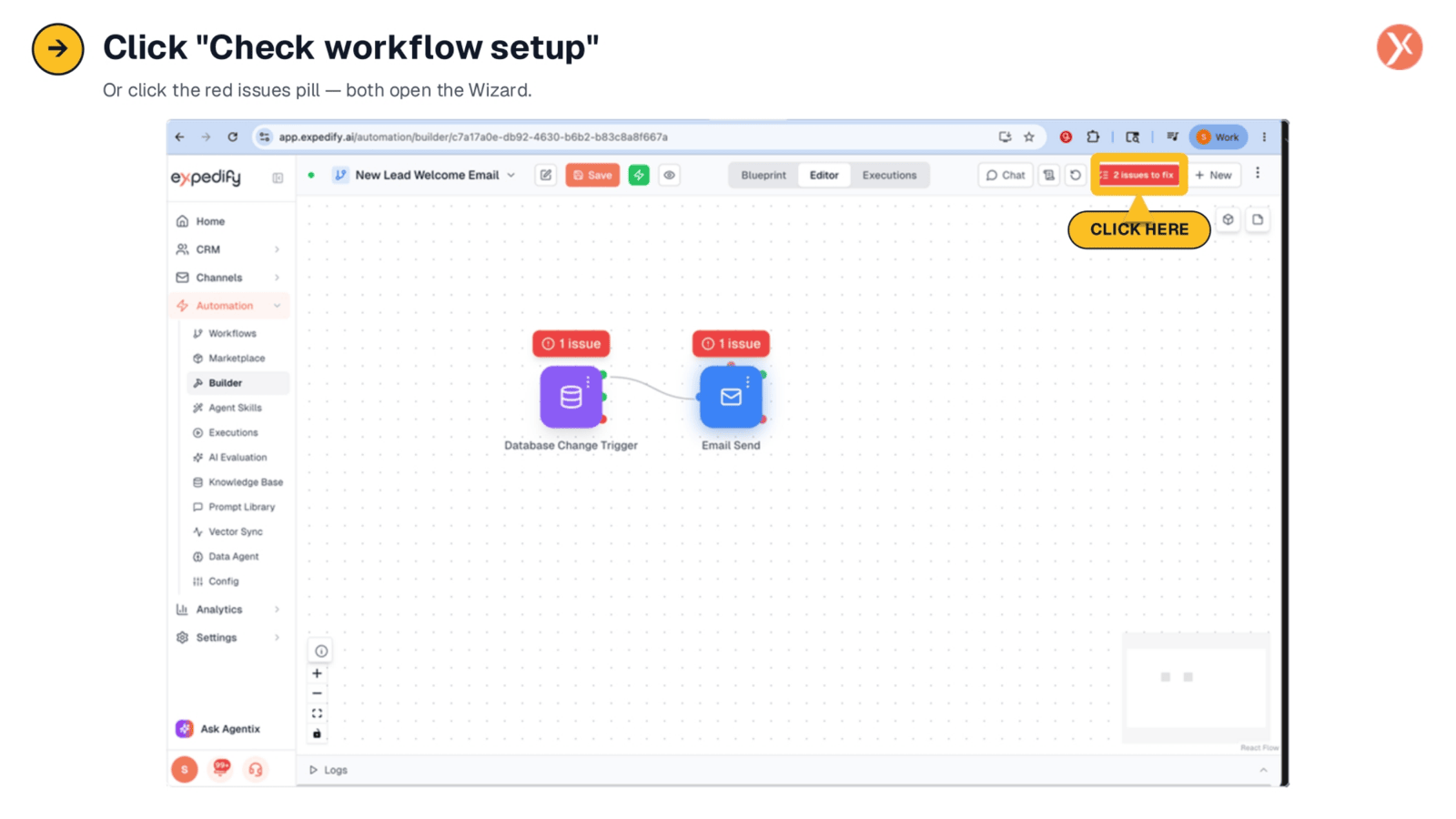Click the headset support icon
This screenshot has height=819, width=1456.
click(256, 770)
